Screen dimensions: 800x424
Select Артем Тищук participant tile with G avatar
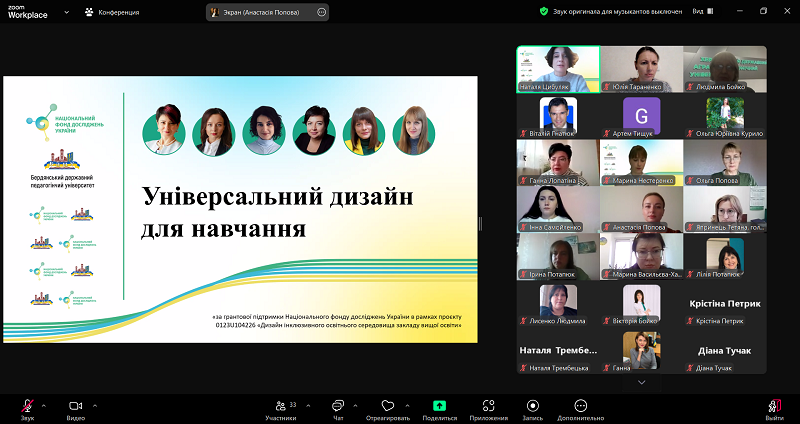(641, 116)
